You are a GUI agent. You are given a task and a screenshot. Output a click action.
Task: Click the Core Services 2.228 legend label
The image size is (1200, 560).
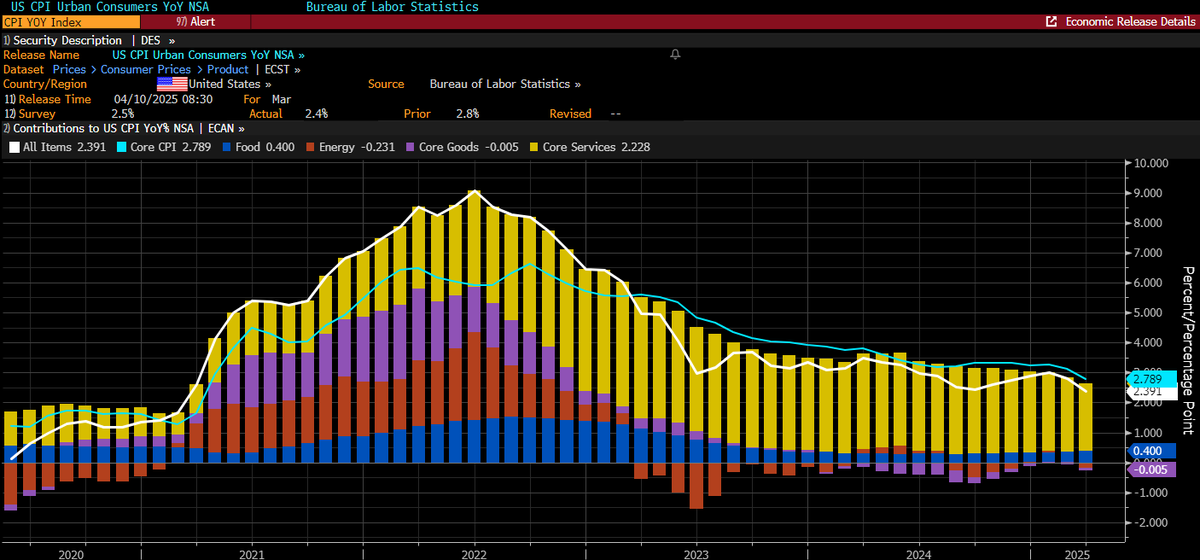point(597,146)
